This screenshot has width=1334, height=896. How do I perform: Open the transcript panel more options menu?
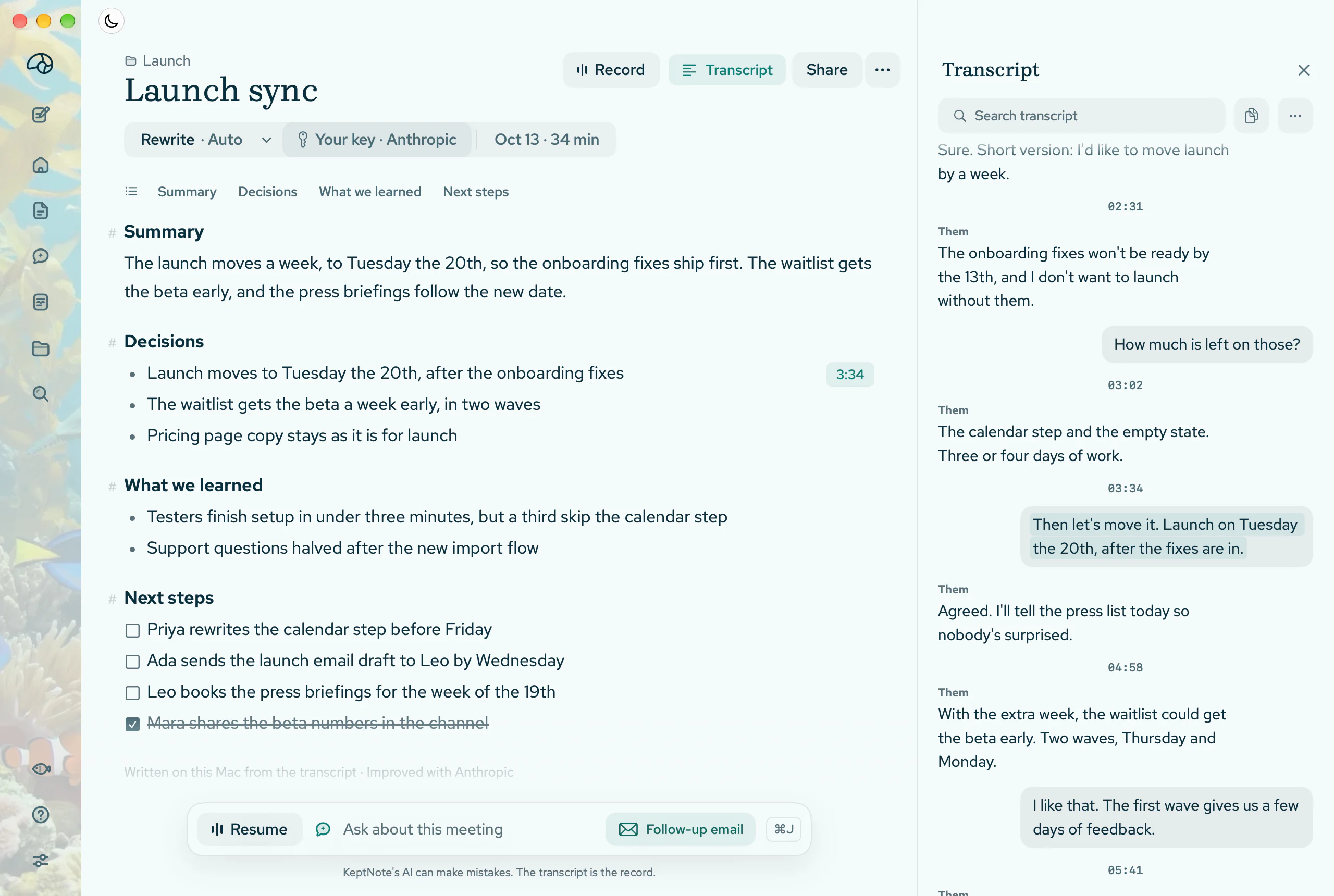(x=1294, y=116)
